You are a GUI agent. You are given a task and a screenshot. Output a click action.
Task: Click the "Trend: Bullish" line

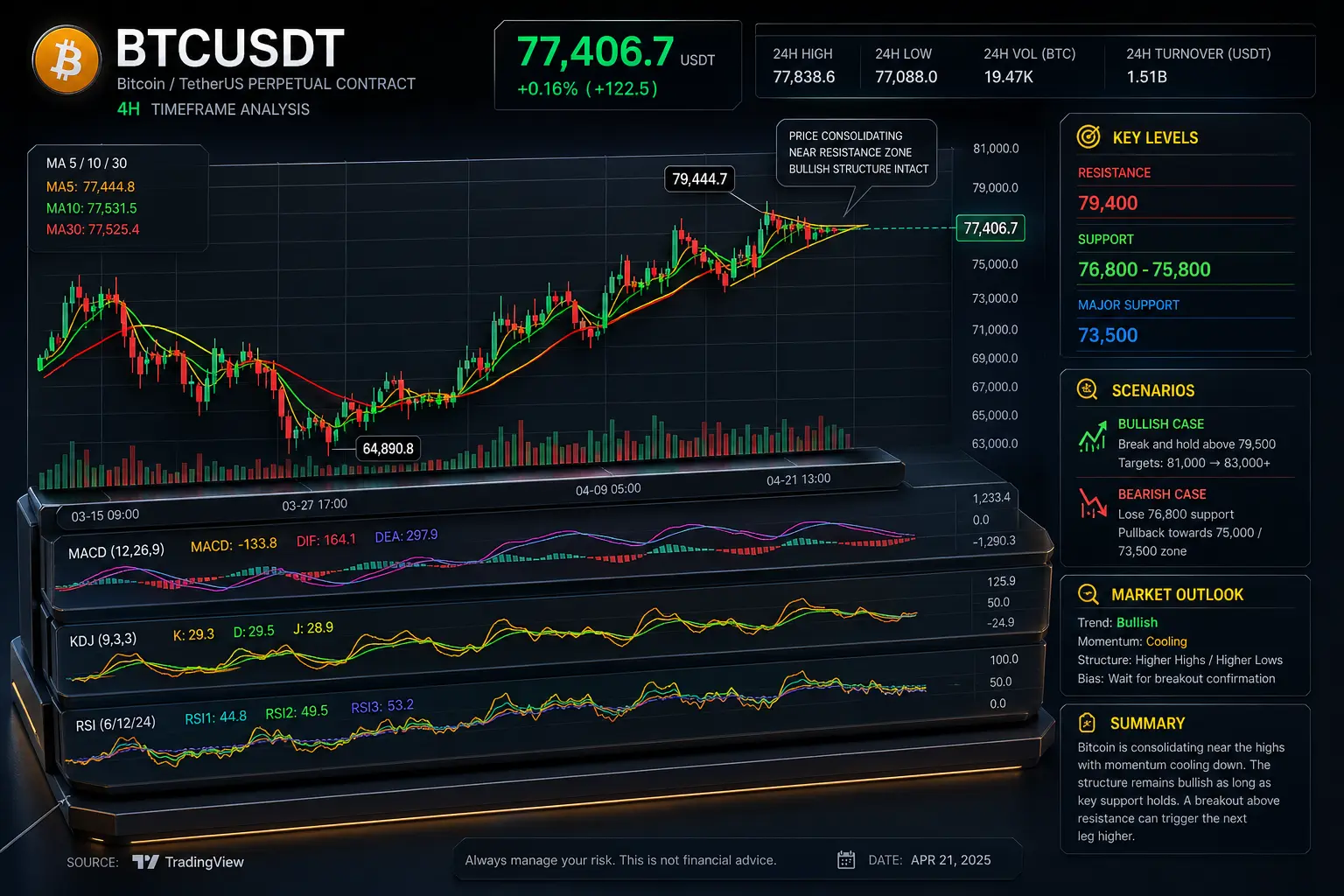pyautogui.click(x=1117, y=622)
